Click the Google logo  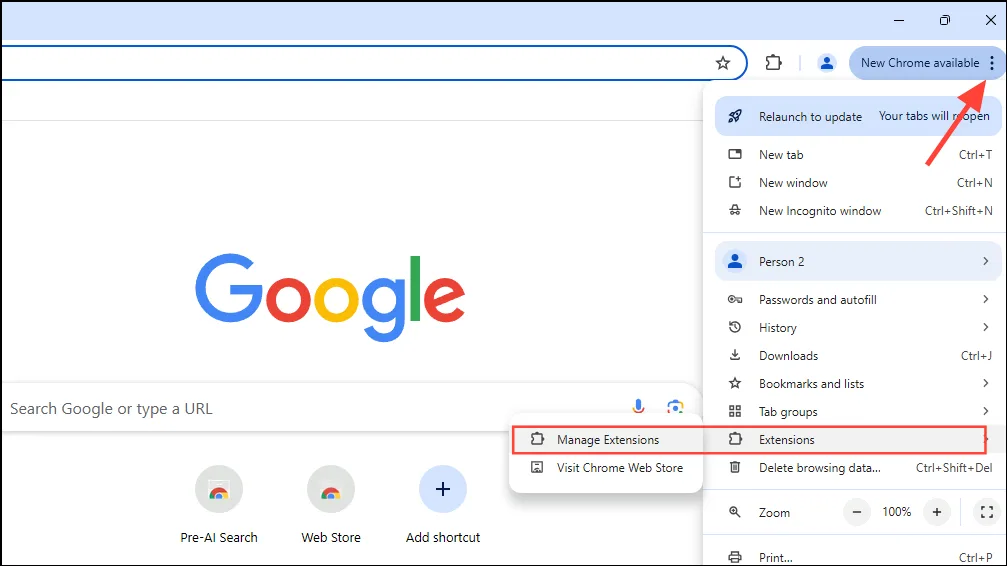point(330,297)
